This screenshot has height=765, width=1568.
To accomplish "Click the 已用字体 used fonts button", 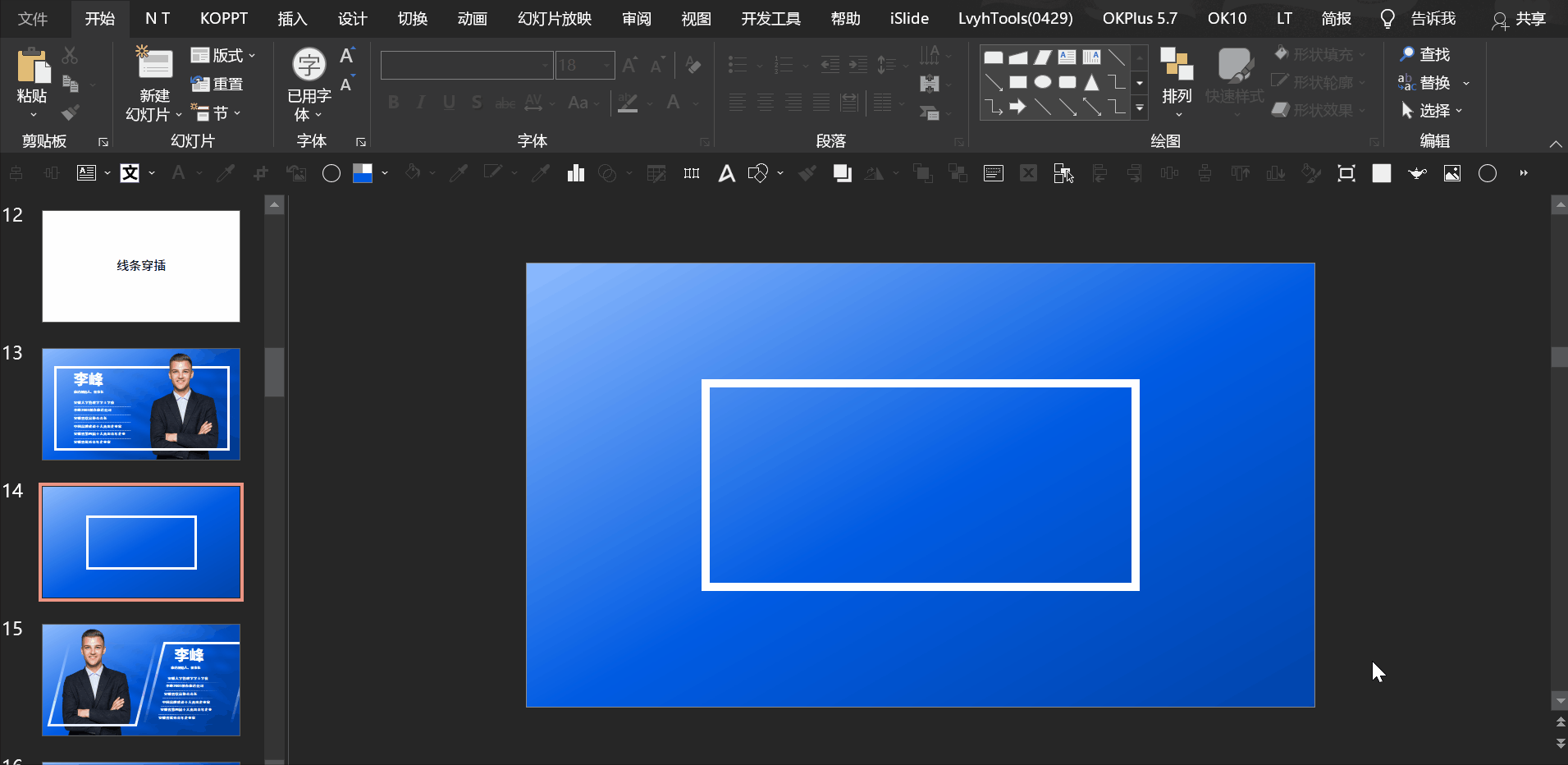I will pos(309,85).
